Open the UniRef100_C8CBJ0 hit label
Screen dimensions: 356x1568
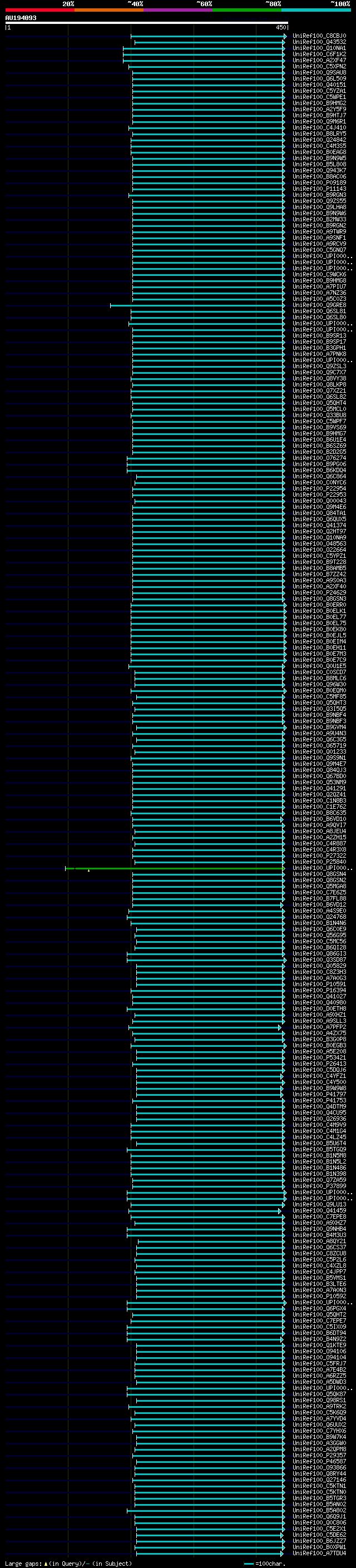tap(319, 36)
